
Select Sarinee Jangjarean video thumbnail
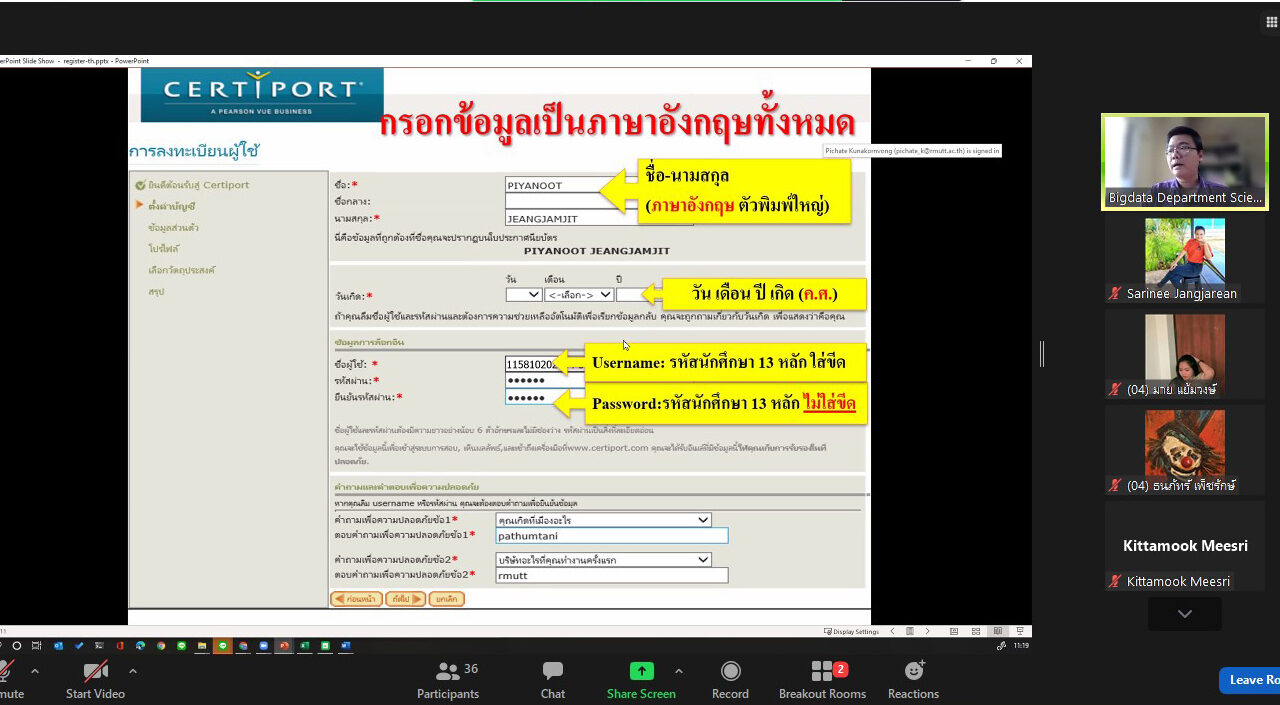1185,260
